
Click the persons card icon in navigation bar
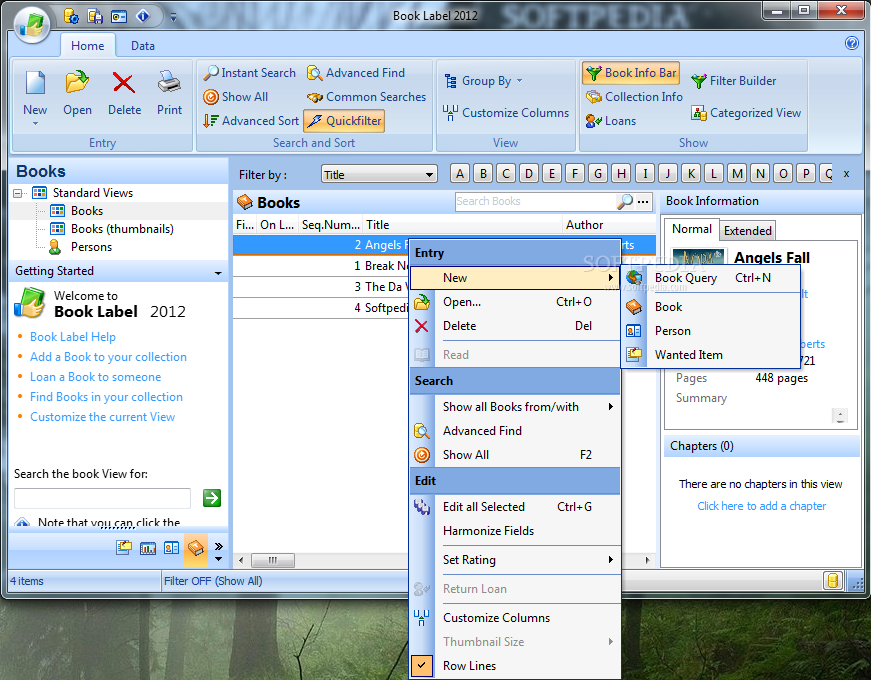tap(171, 548)
